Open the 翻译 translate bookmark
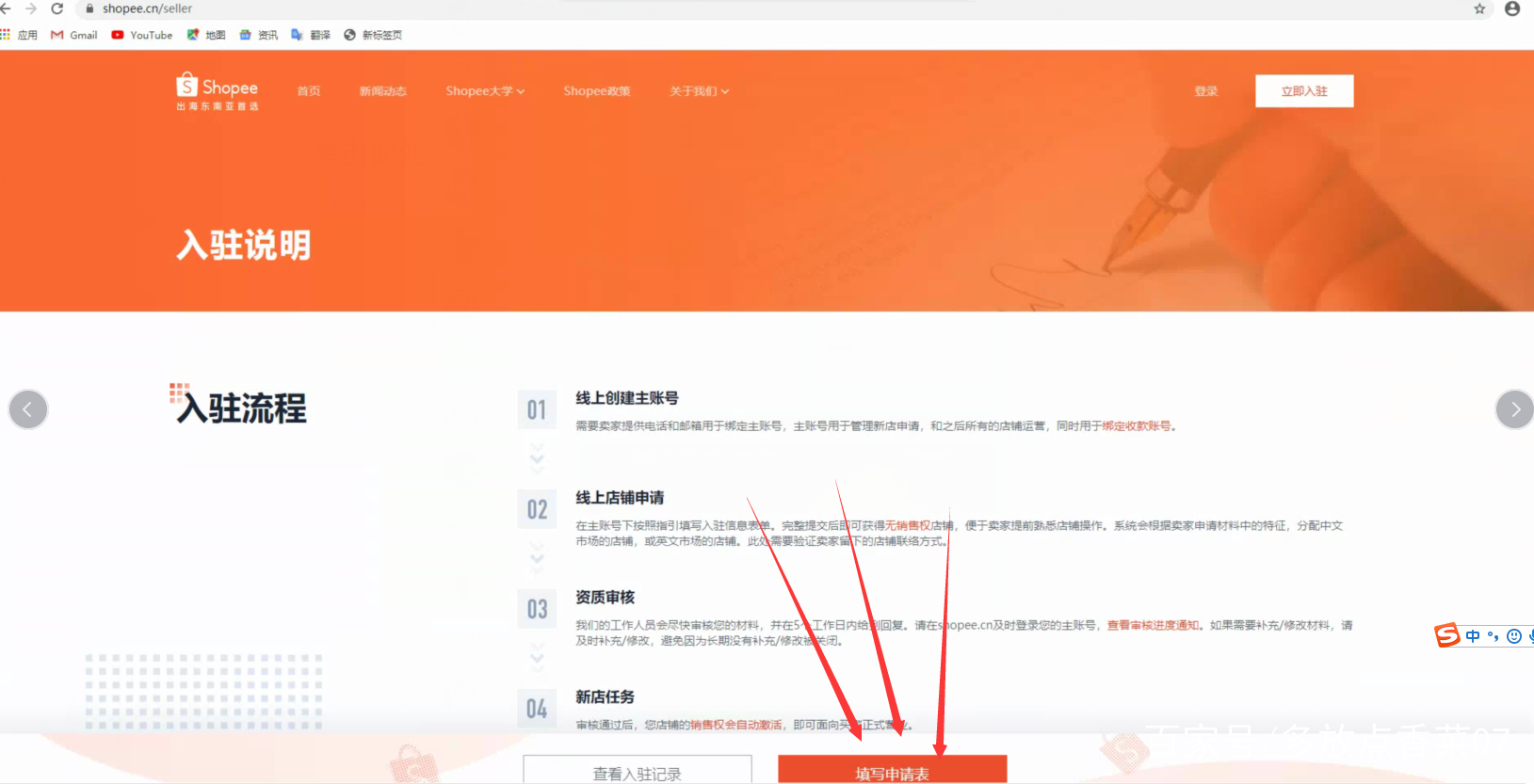This screenshot has height=784, width=1534. click(311, 35)
